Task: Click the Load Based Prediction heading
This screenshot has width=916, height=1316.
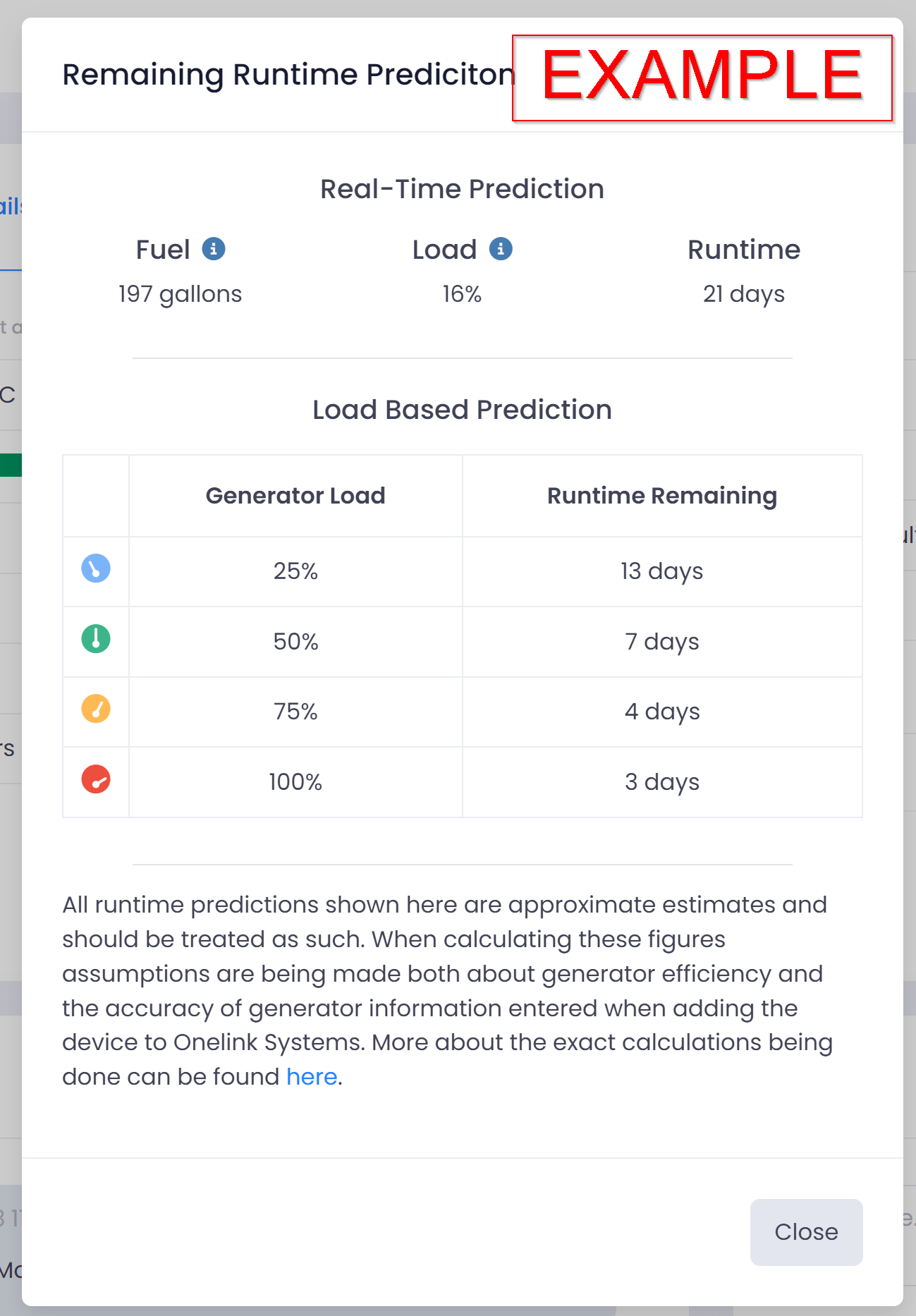Action: [x=462, y=410]
